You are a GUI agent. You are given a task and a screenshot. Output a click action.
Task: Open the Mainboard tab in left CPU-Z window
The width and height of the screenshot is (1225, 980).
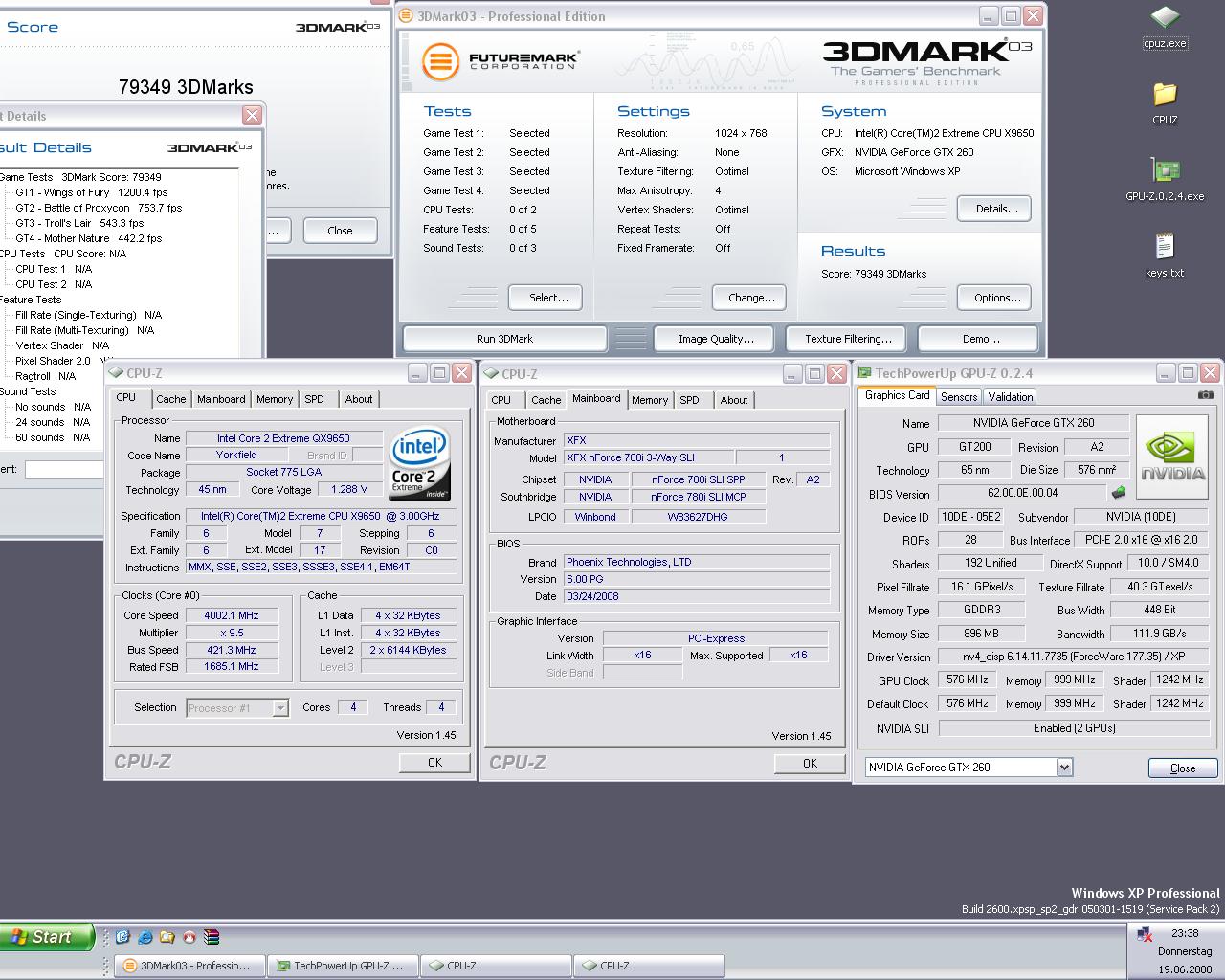click(221, 399)
